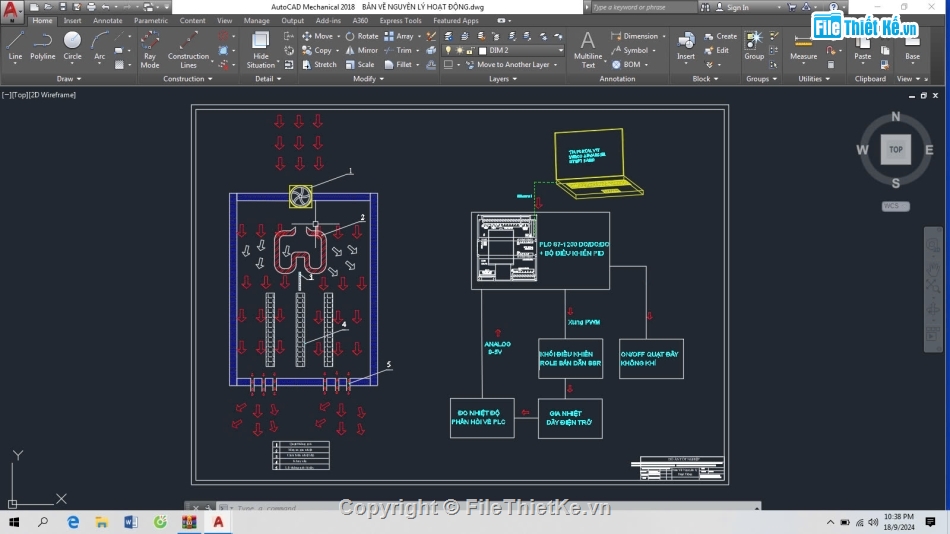Viewport: 950px width, 534px height.
Task: Open the Manage ribbon tab
Action: click(x=256, y=21)
